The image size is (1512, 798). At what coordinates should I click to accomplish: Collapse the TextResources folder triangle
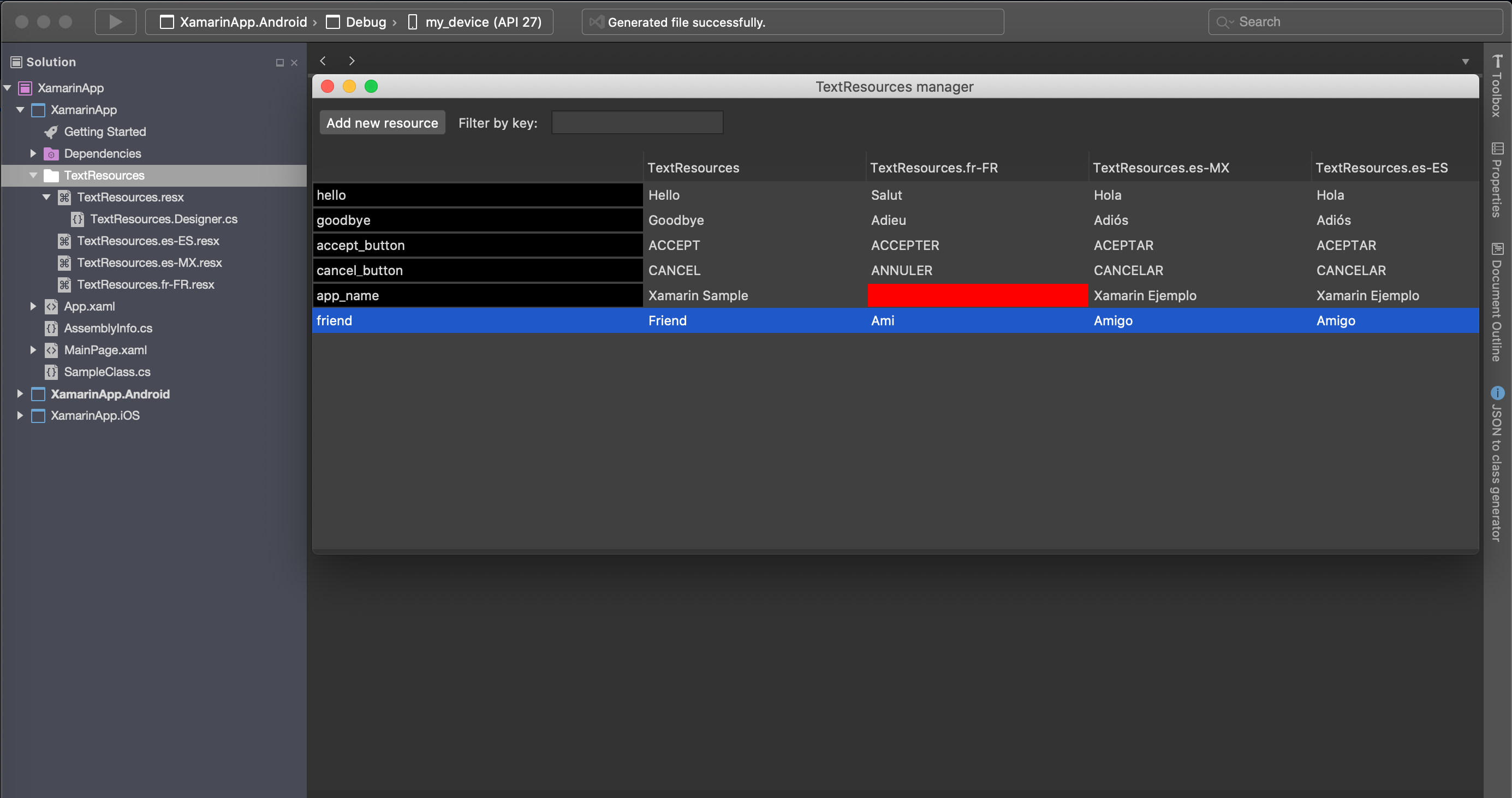pyautogui.click(x=33, y=175)
